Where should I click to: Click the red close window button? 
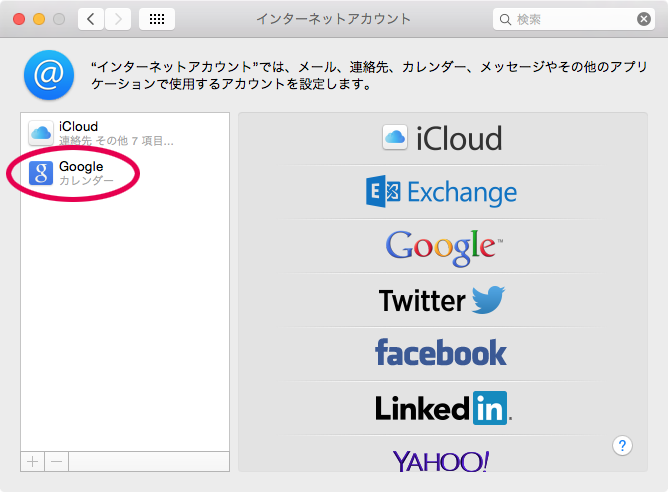click(x=19, y=19)
